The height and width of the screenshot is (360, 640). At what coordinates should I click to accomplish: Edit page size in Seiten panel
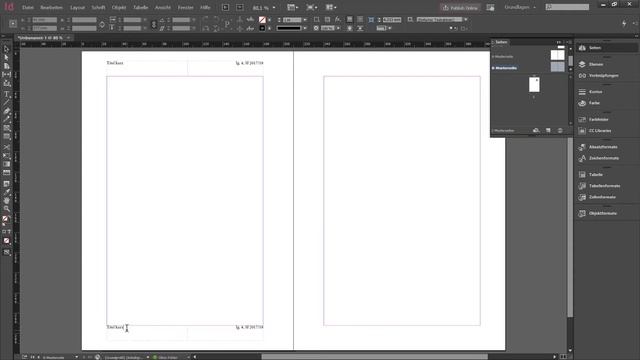536,130
